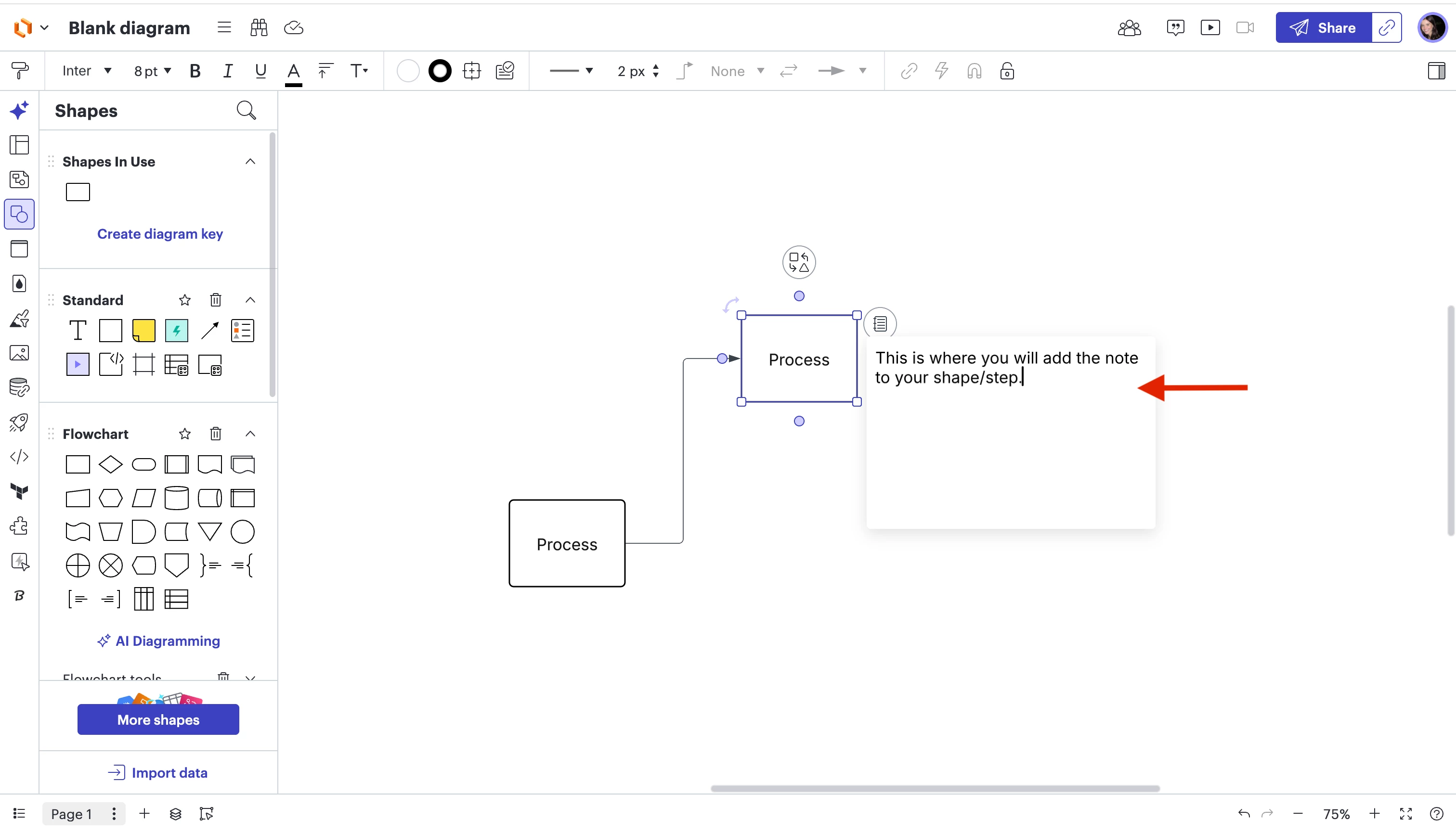Open the white fill color swatch
The height and width of the screenshot is (833, 1456).
[x=407, y=71]
